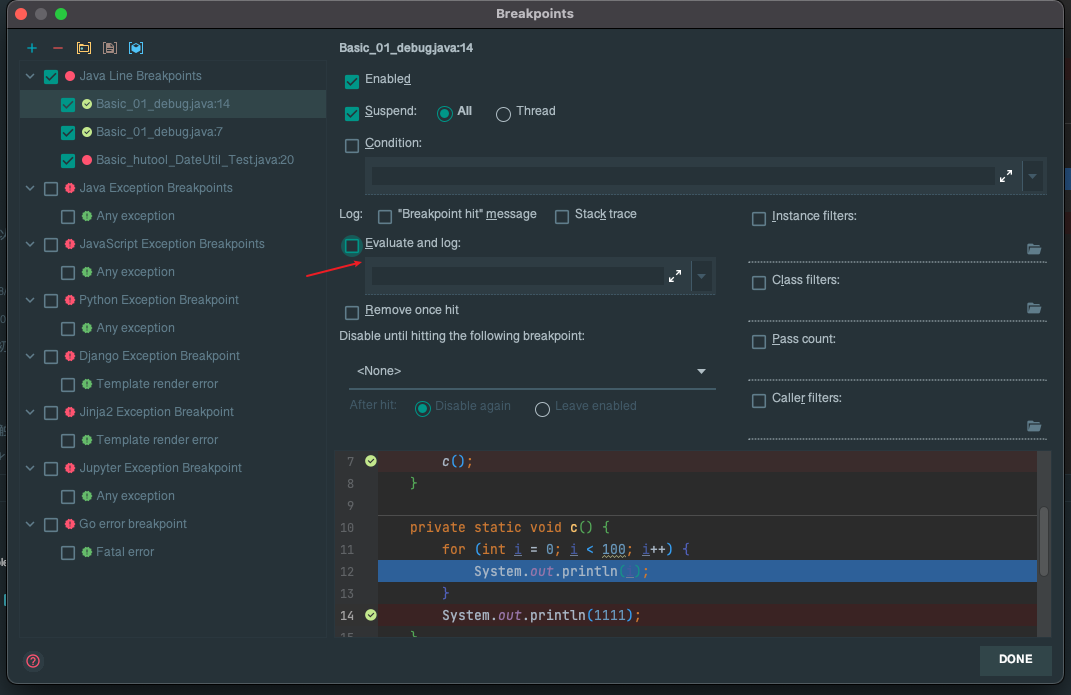Screen dimensions: 1071x695
Task: Click the remove breakpoint minus icon
Action: pyautogui.click(x=58, y=48)
